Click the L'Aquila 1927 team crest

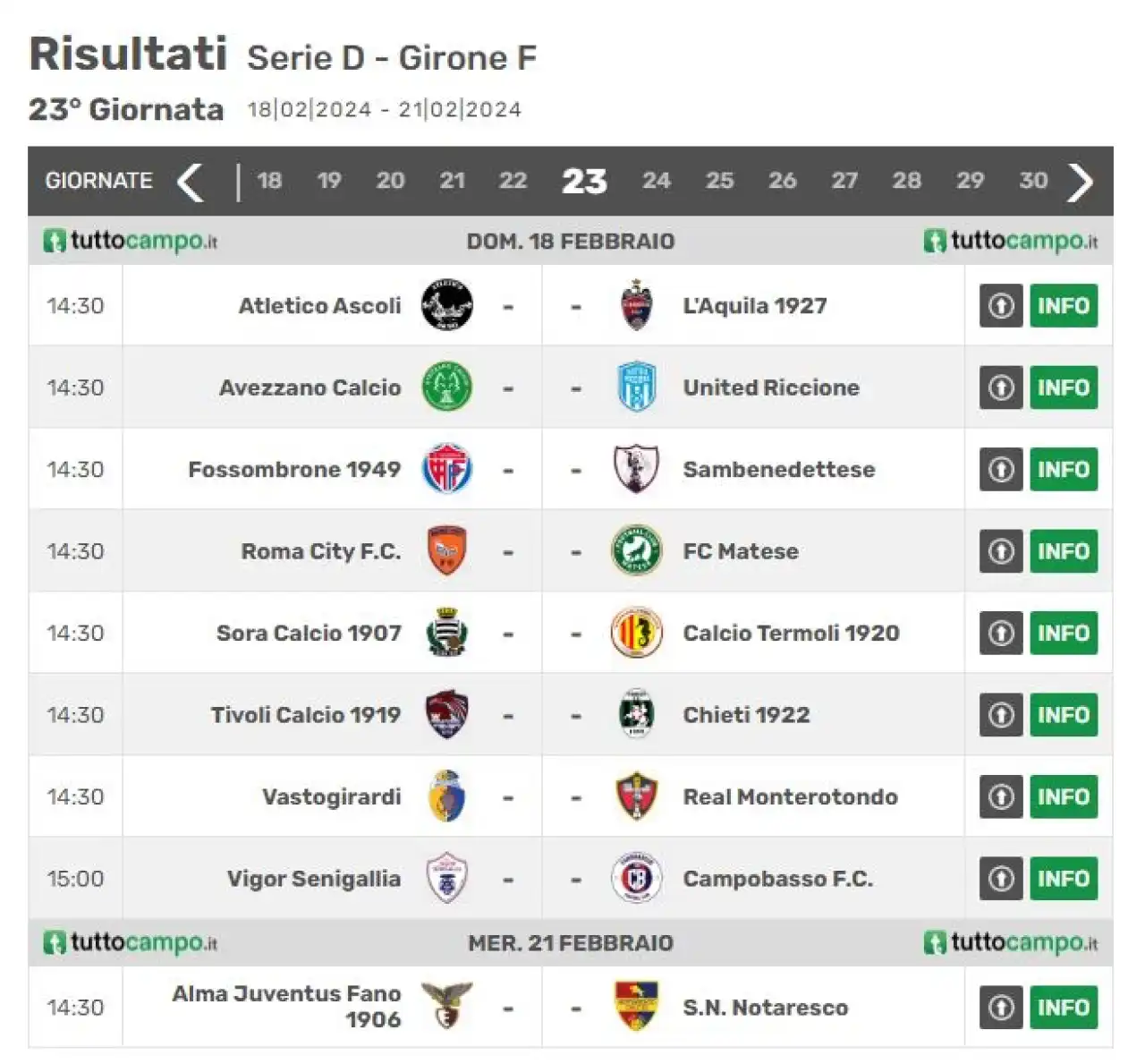tap(636, 305)
